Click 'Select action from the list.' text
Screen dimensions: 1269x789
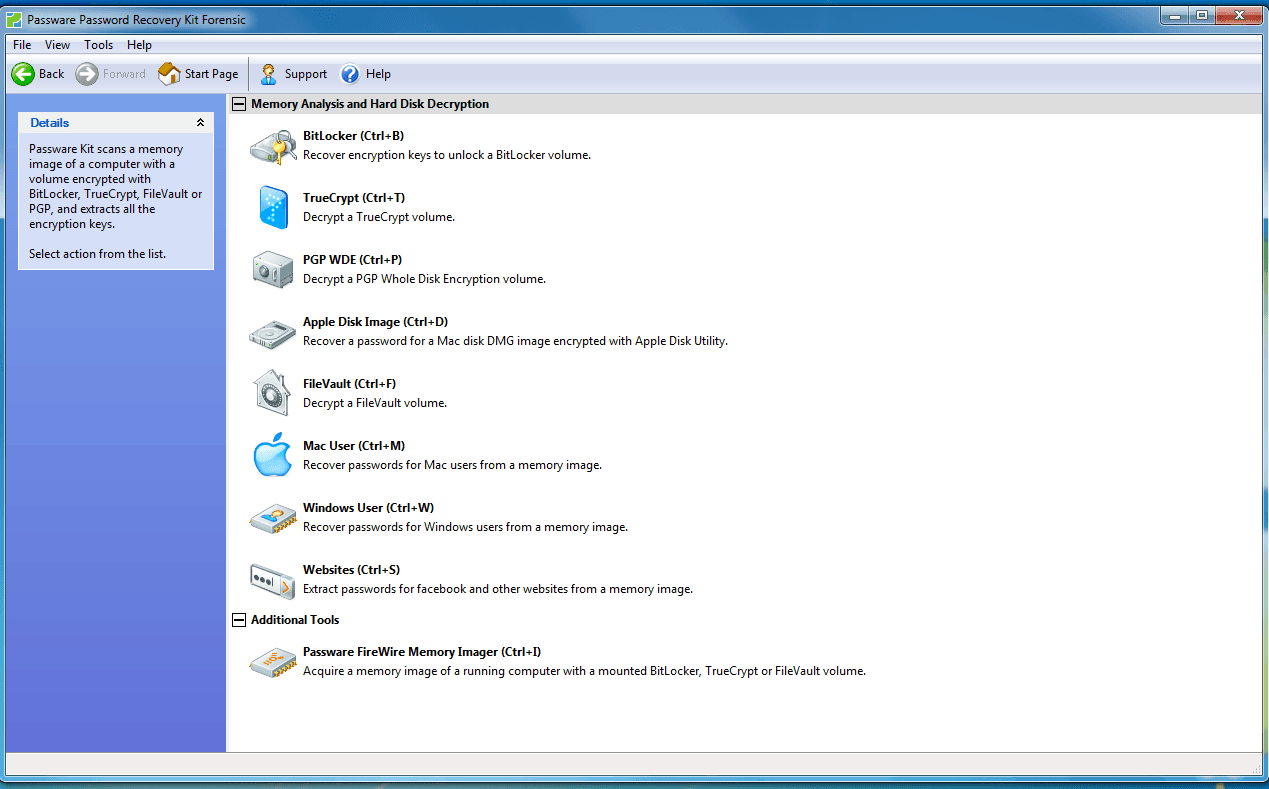click(x=98, y=254)
